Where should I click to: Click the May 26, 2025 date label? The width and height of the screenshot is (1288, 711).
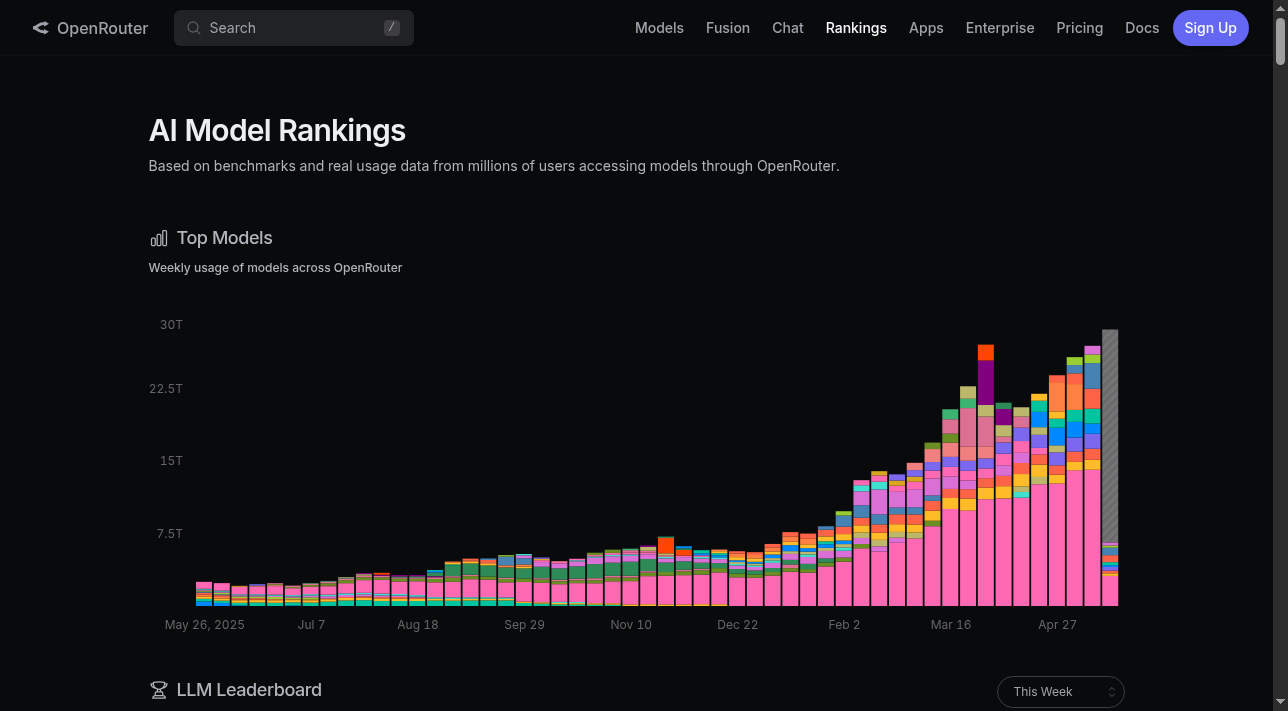(205, 625)
